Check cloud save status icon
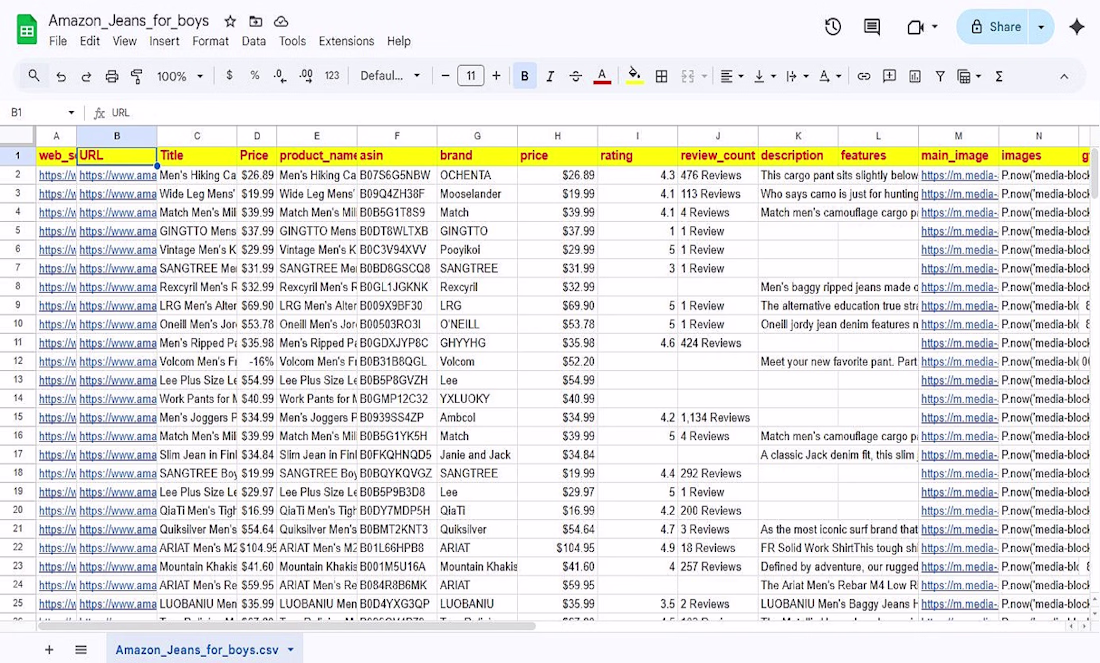The image size is (1100, 663). pyautogui.click(x=281, y=21)
